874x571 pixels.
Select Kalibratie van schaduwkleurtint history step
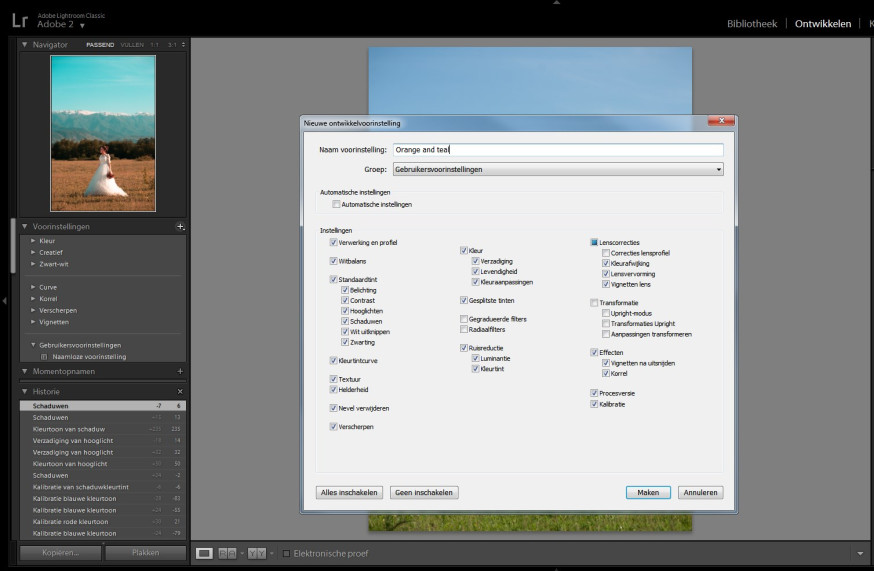(x=103, y=487)
